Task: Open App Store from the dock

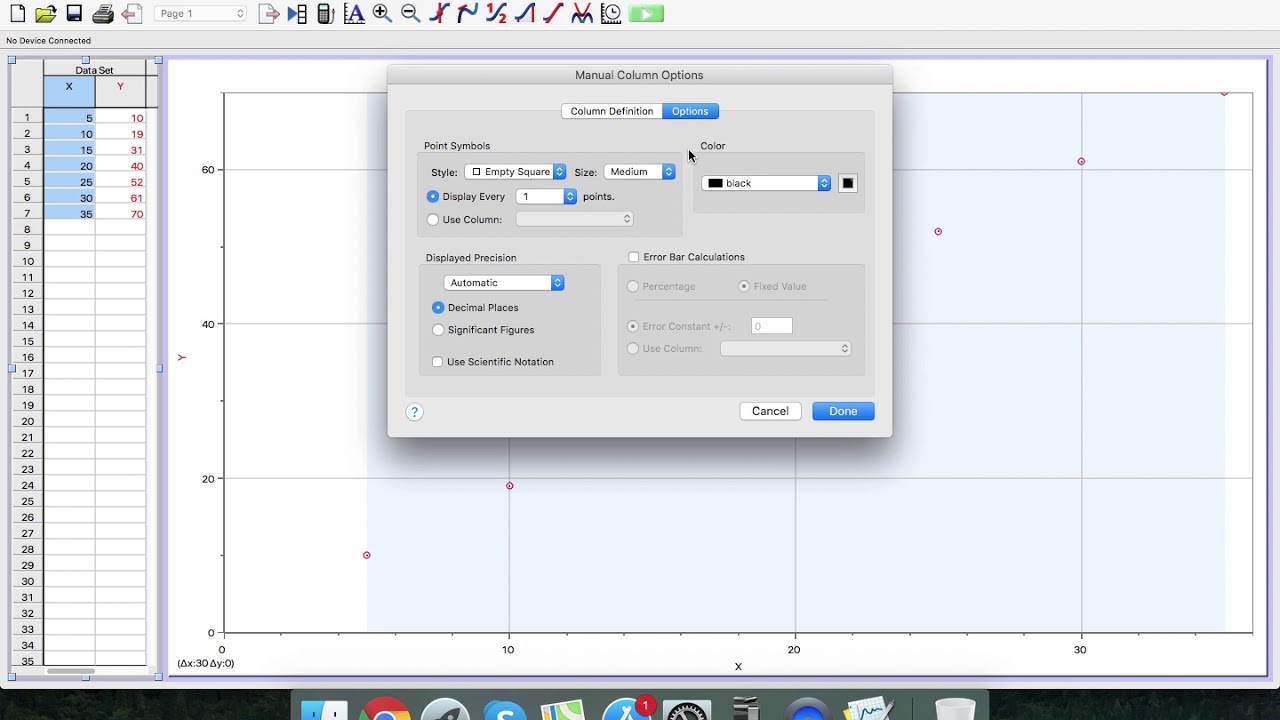Action: [x=627, y=708]
